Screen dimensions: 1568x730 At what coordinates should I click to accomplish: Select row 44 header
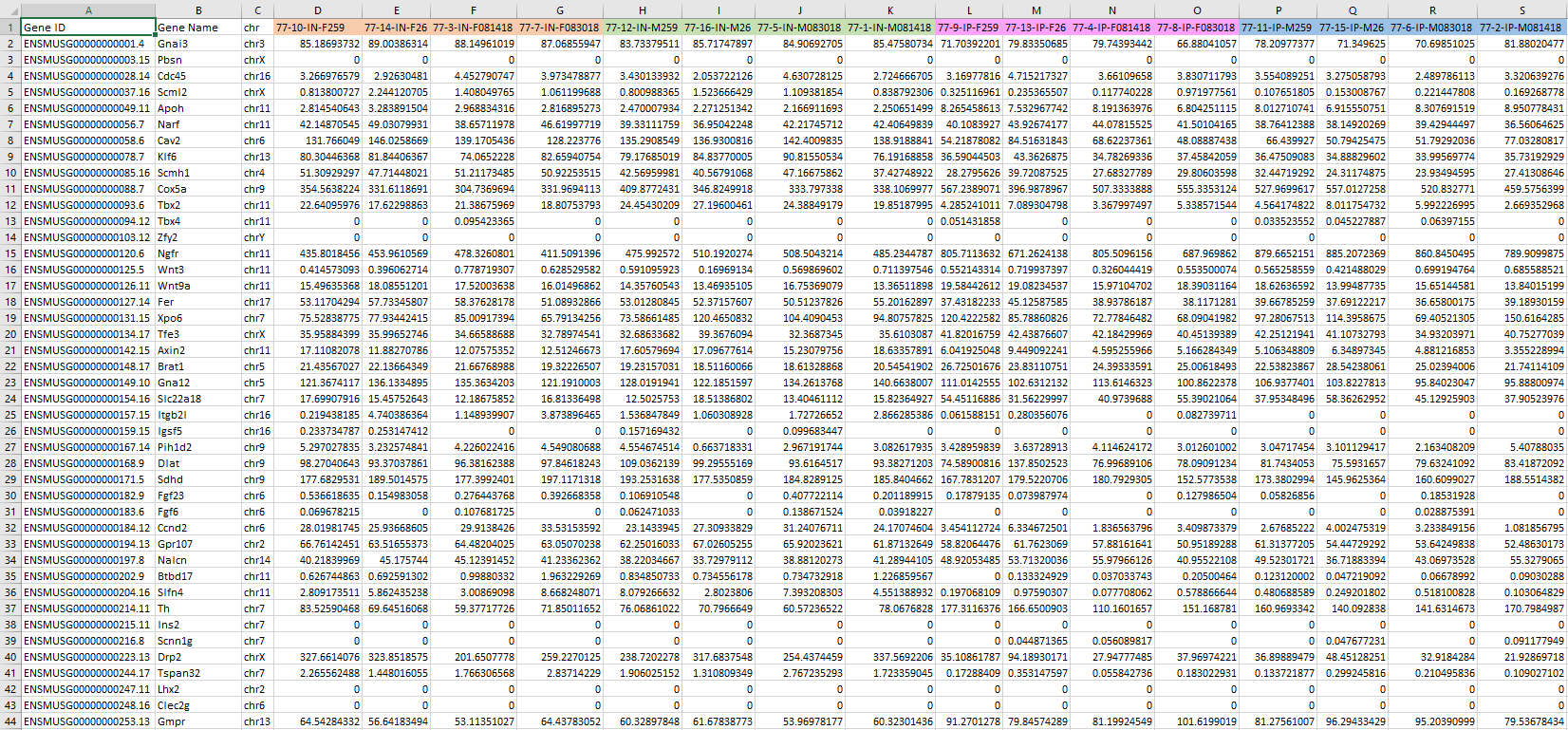tap(10, 721)
